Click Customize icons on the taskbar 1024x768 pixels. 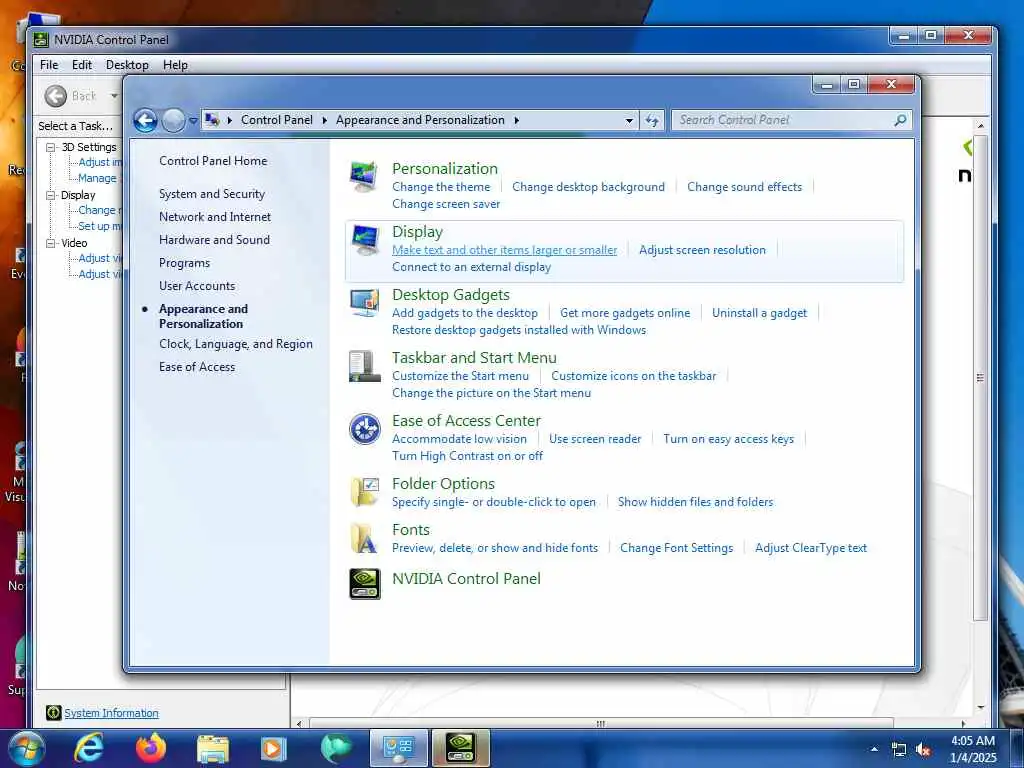(x=633, y=376)
